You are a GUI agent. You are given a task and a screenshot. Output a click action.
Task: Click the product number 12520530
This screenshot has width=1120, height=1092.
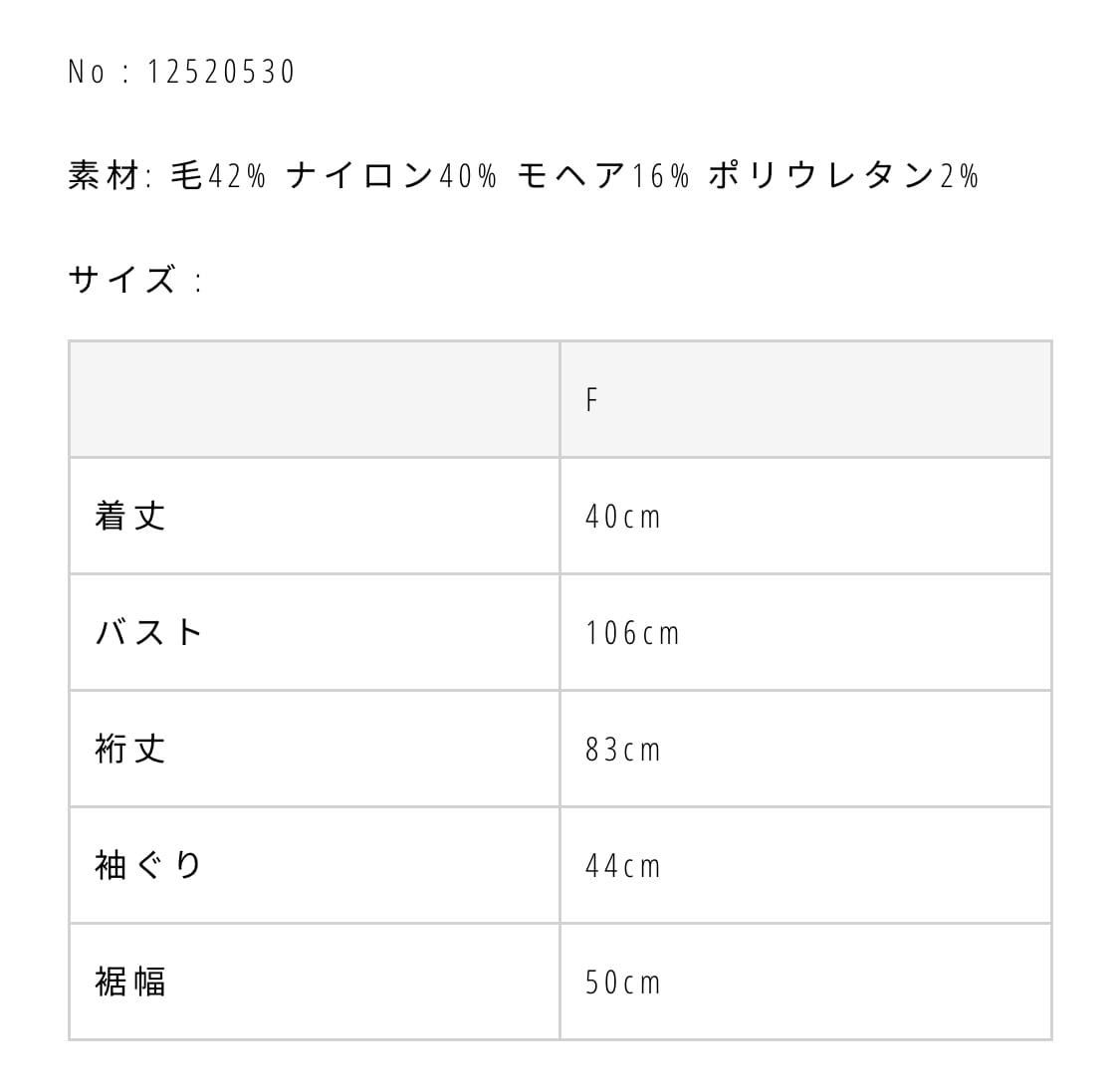221,73
